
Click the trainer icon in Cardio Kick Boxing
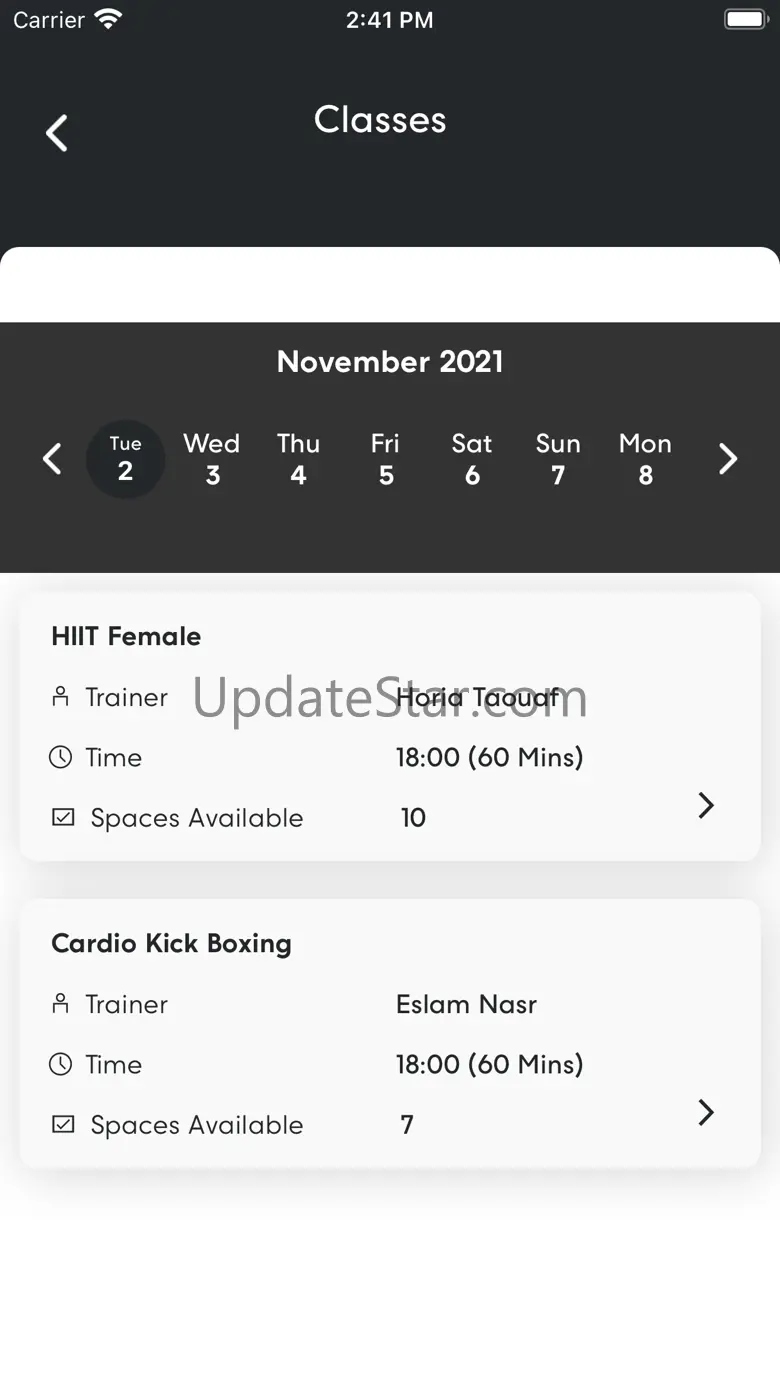pyautogui.click(x=61, y=1003)
